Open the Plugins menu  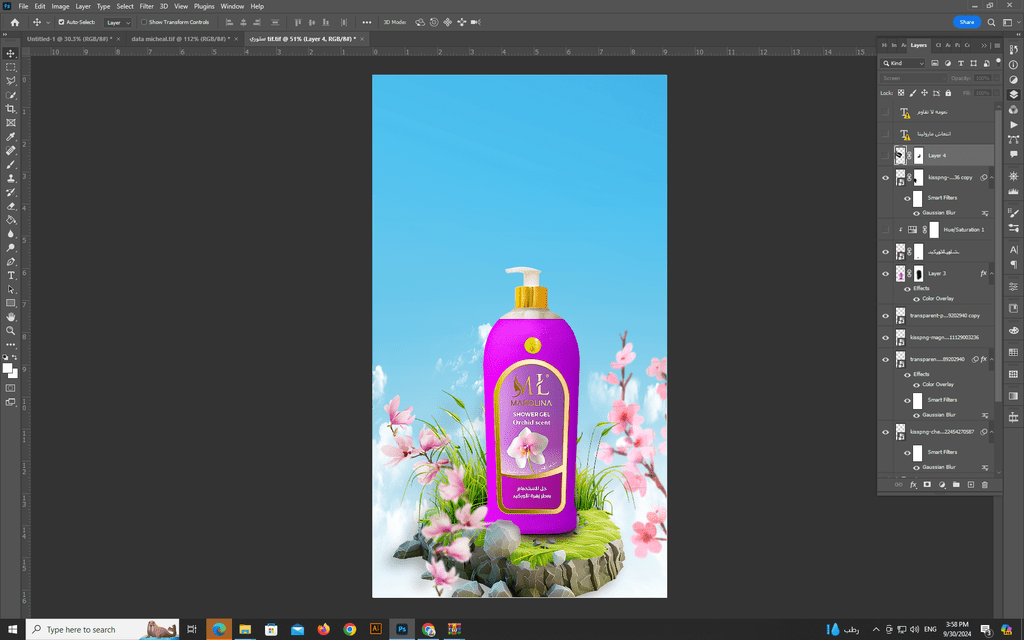(x=204, y=7)
